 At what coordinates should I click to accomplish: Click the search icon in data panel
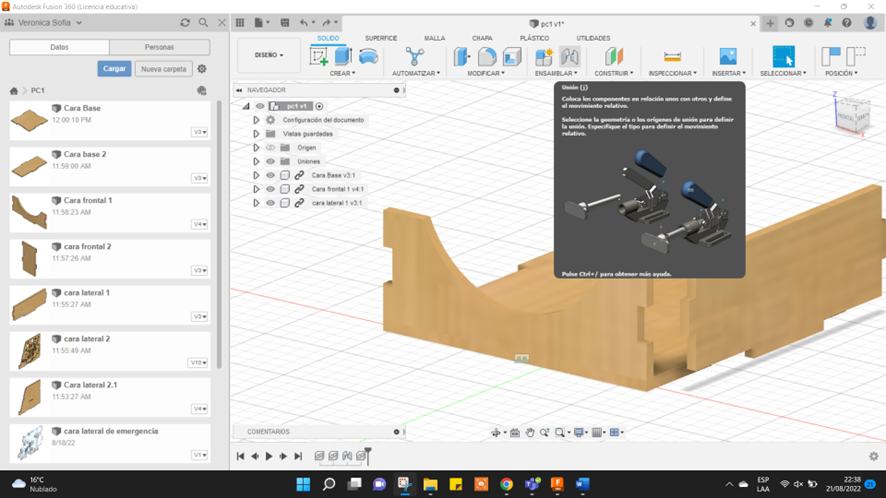click(203, 23)
